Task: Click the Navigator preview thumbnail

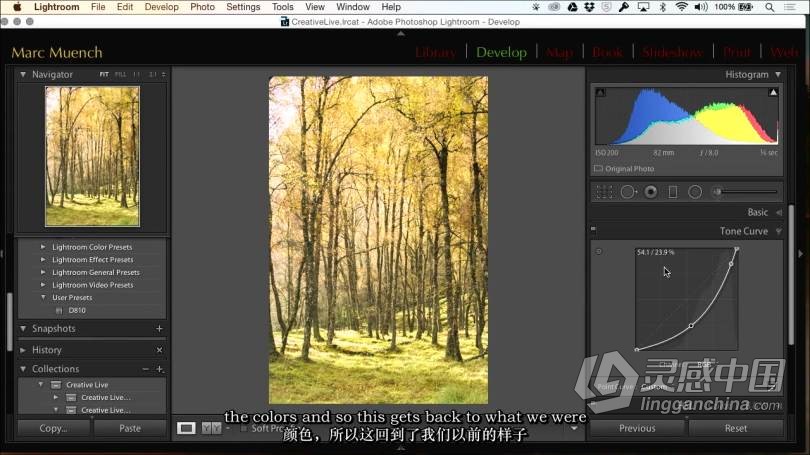Action: [x=92, y=156]
